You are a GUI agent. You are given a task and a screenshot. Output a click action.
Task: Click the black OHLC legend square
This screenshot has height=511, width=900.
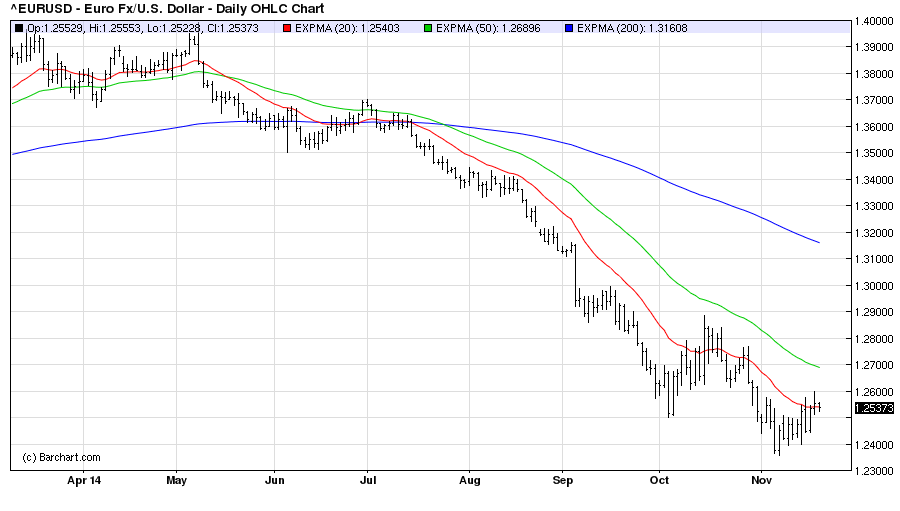click(20, 28)
